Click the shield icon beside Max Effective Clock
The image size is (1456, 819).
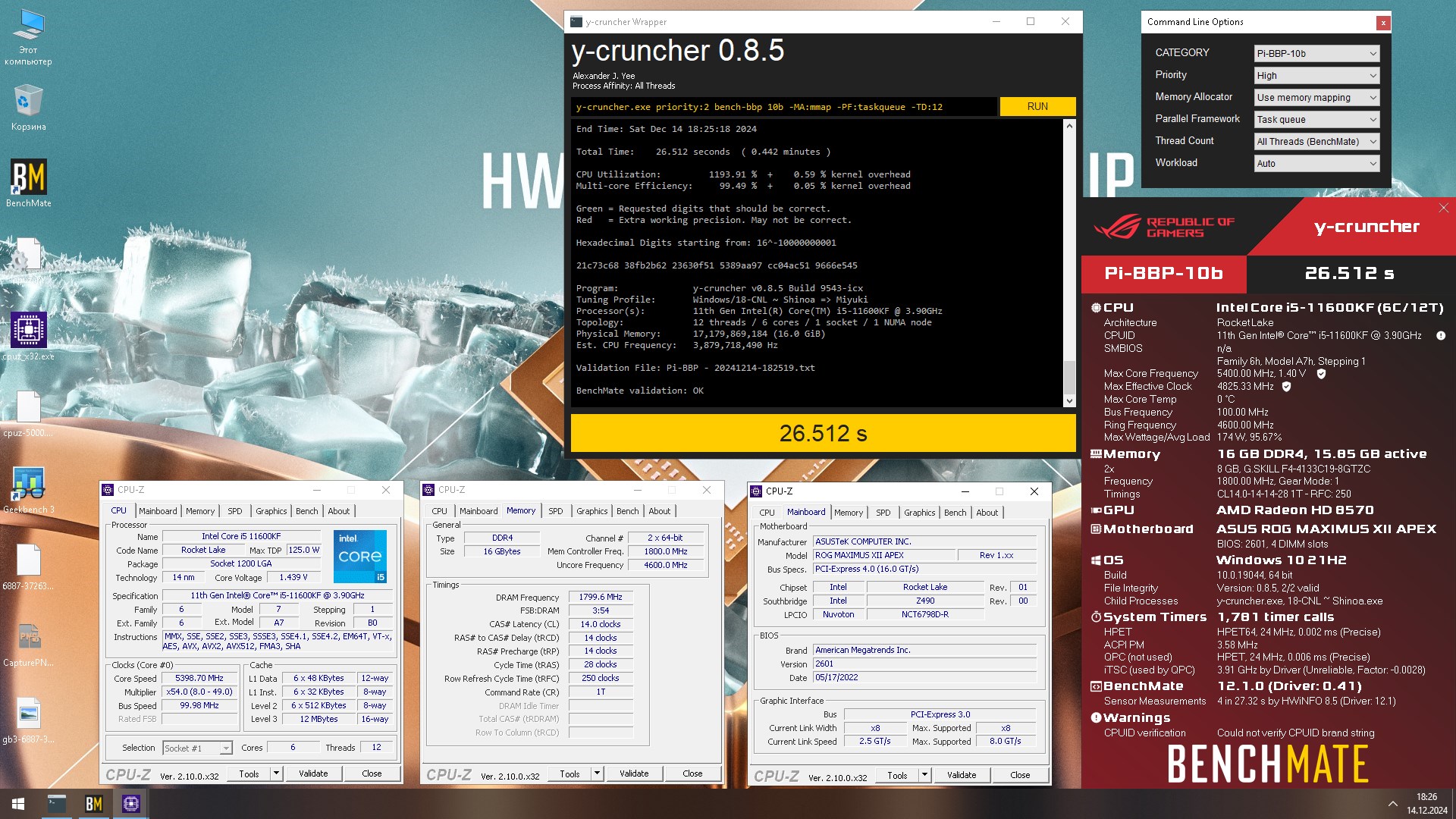tap(1286, 387)
